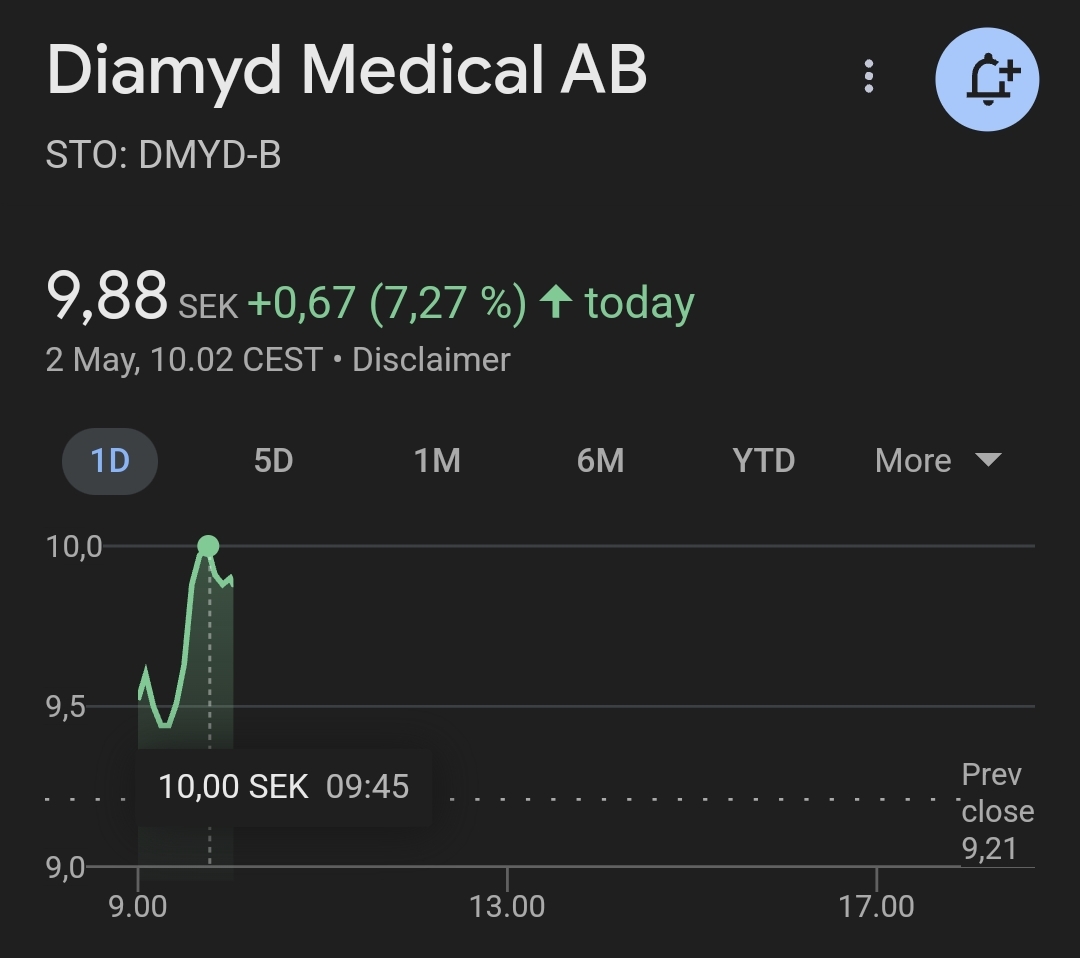The width and height of the screenshot is (1080, 958).
Task: Click the dropdown arrow beside More
Action: (988, 460)
